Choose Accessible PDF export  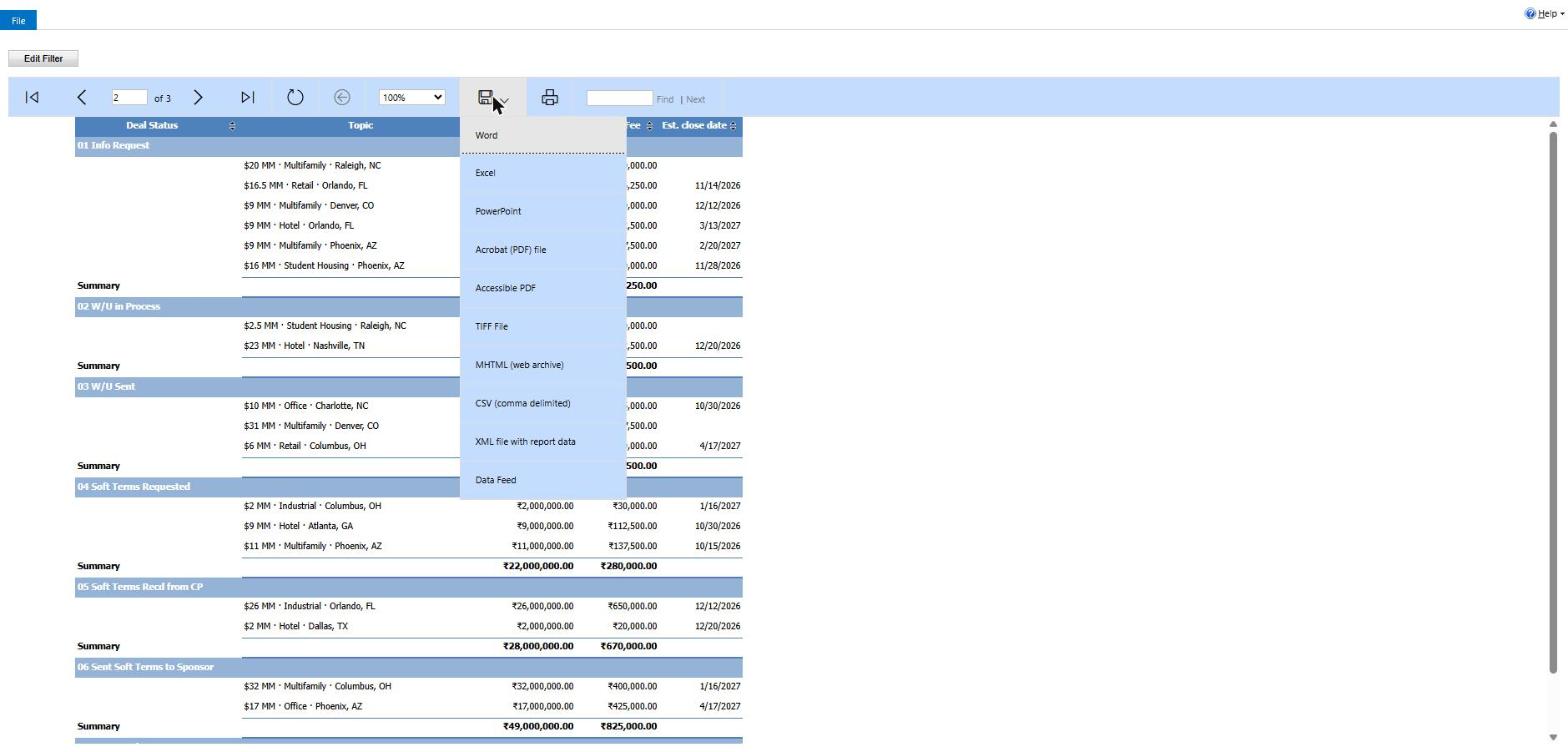click(x=543, y=288)
